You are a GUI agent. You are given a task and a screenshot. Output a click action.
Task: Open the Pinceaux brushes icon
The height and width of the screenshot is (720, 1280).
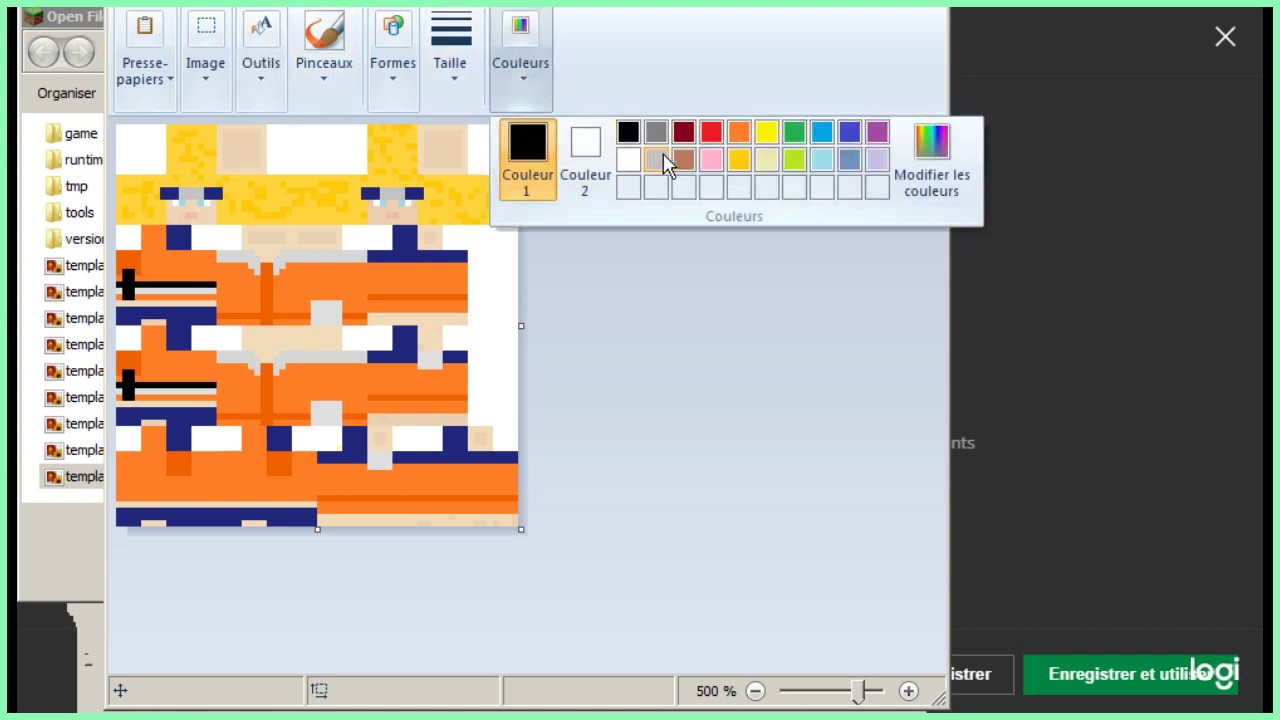(324, 30)
